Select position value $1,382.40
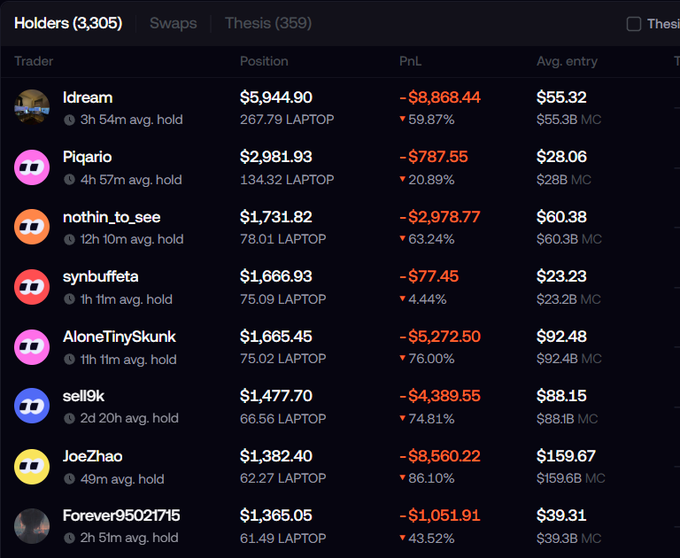The width and height of the screenshot is (680, 558). pyautogui.click(x=276, y=456)
